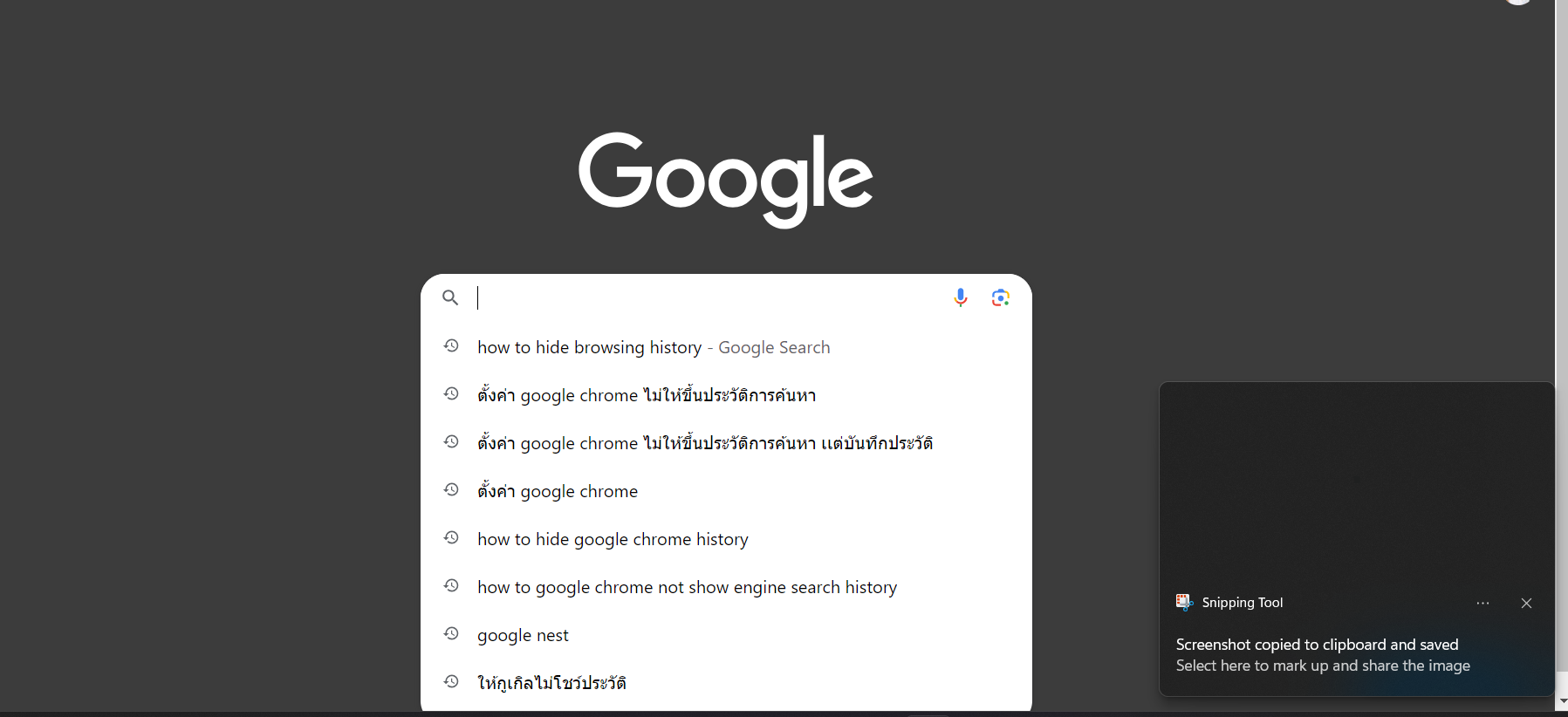Open Google Lens image search
This screenshot has height=717, width=1568.
click(x=1000, y=297)
